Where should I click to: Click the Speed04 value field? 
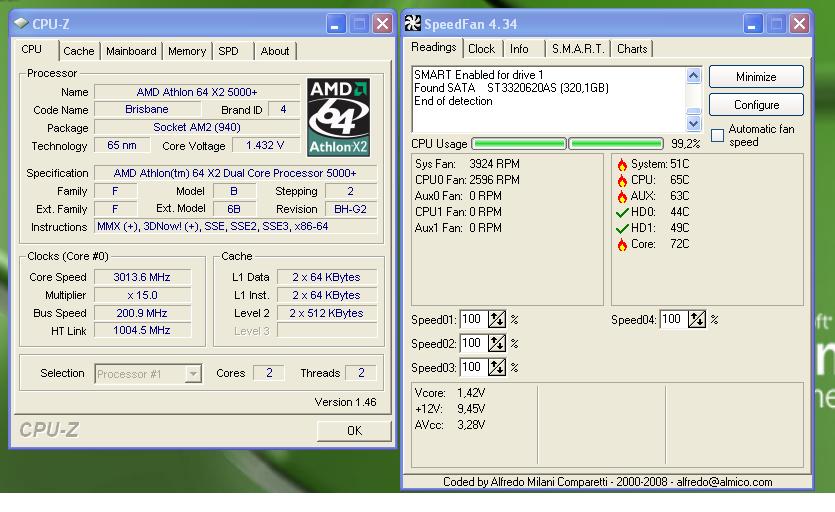coord(674,320)
